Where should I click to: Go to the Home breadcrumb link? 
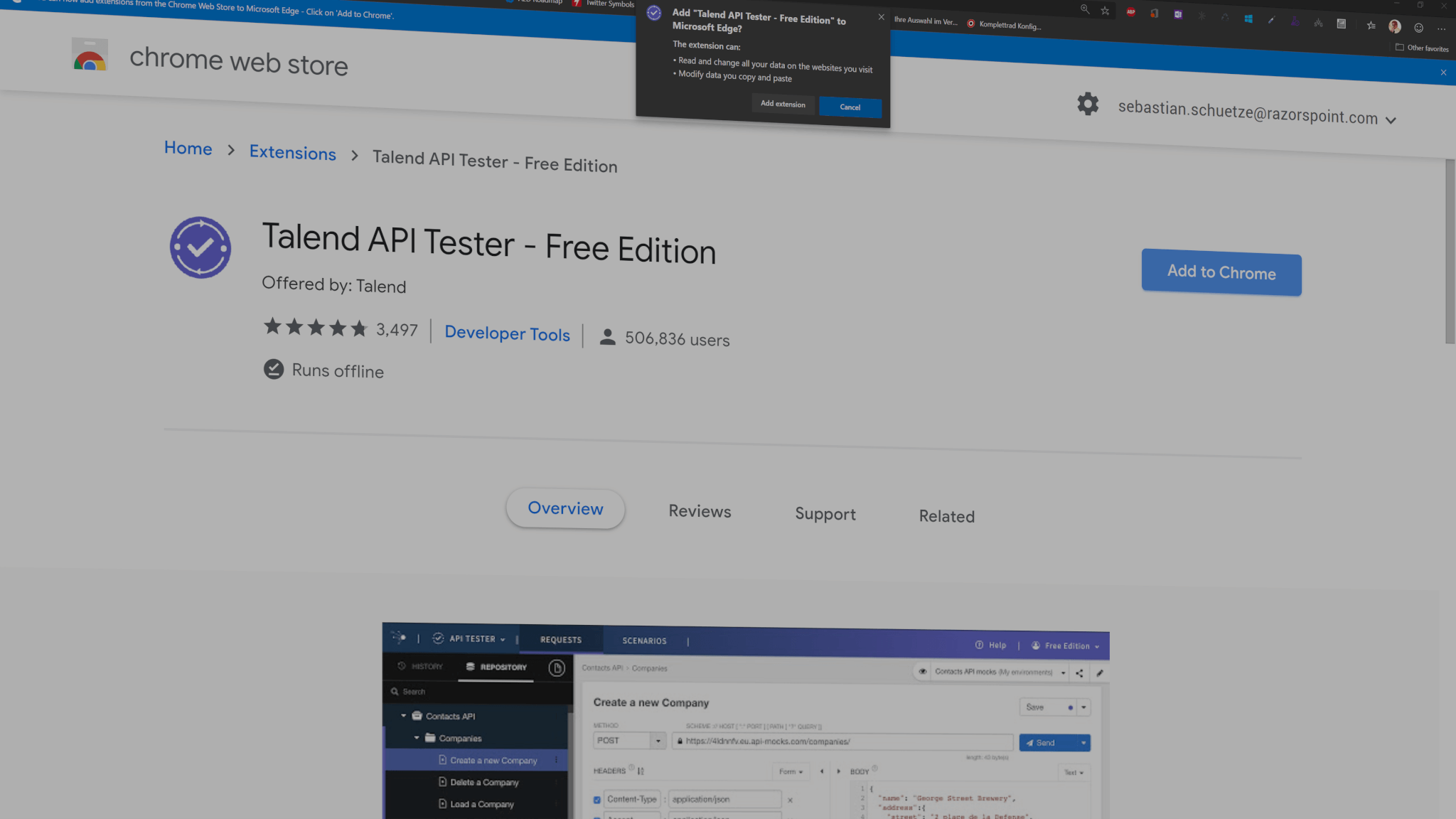tap(188, 148)
